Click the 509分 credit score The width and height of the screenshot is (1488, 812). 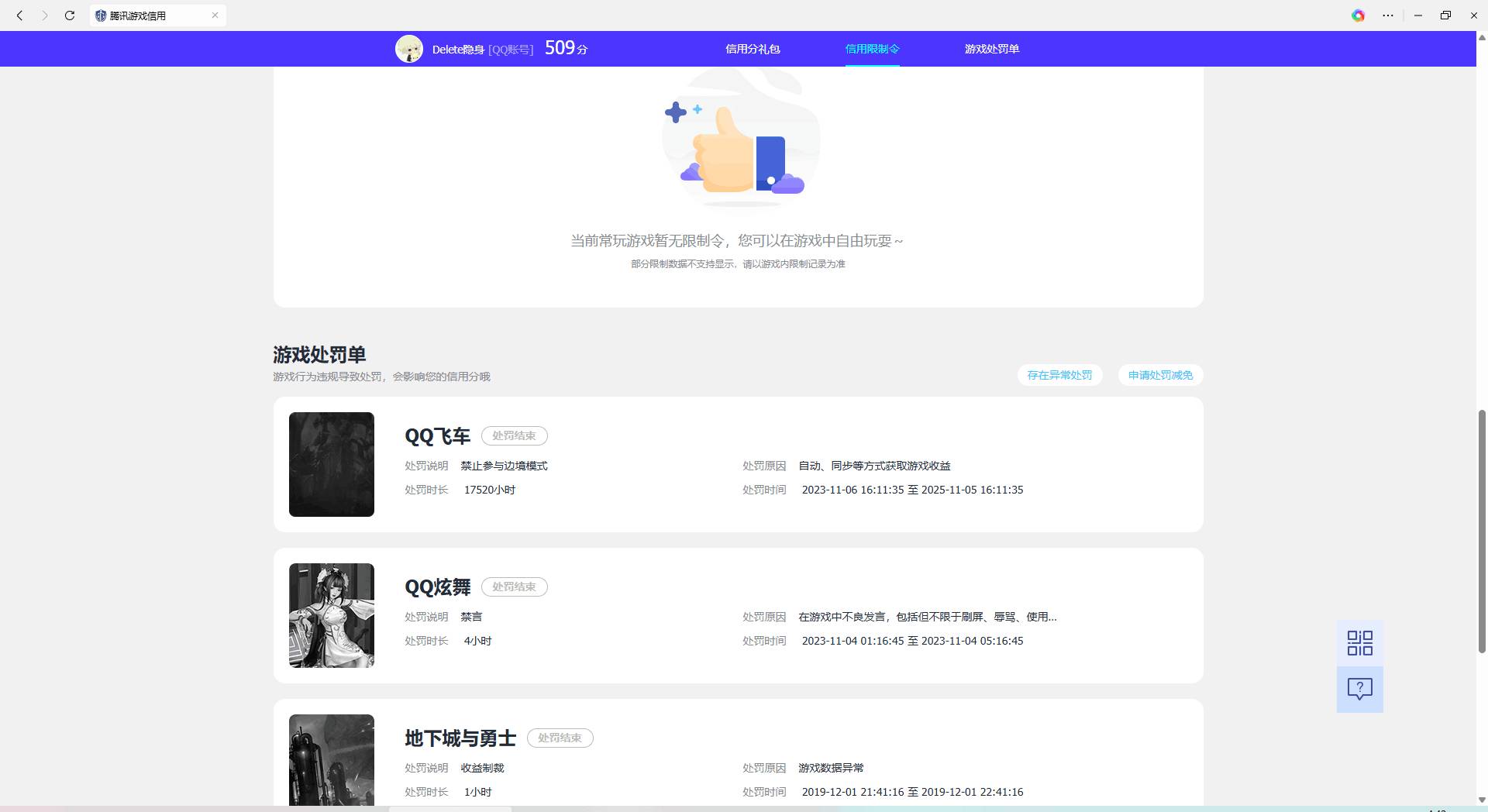pyautogui.click(x=566, y=48)
